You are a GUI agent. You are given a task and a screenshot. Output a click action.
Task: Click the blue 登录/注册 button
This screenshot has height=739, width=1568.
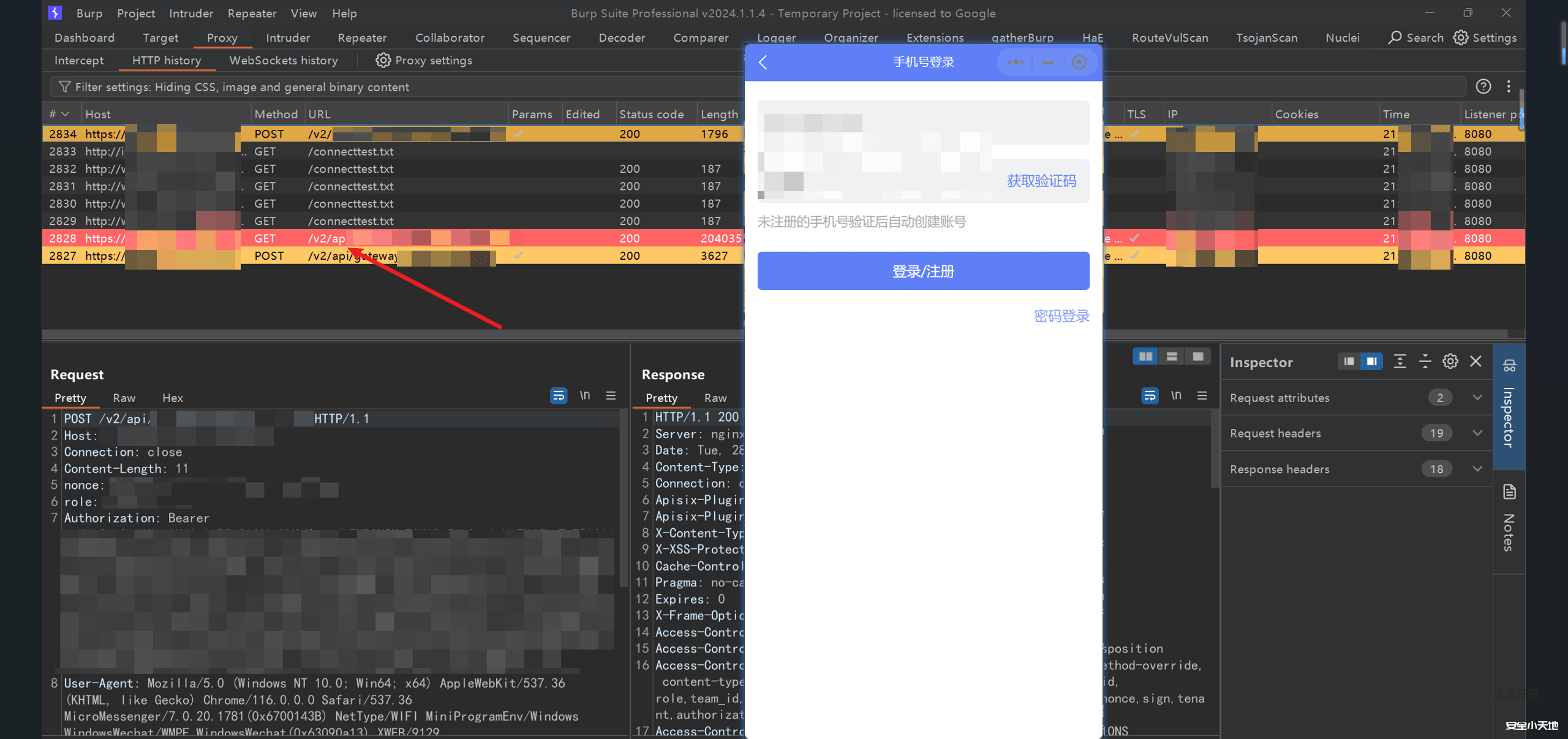[923, 271]
